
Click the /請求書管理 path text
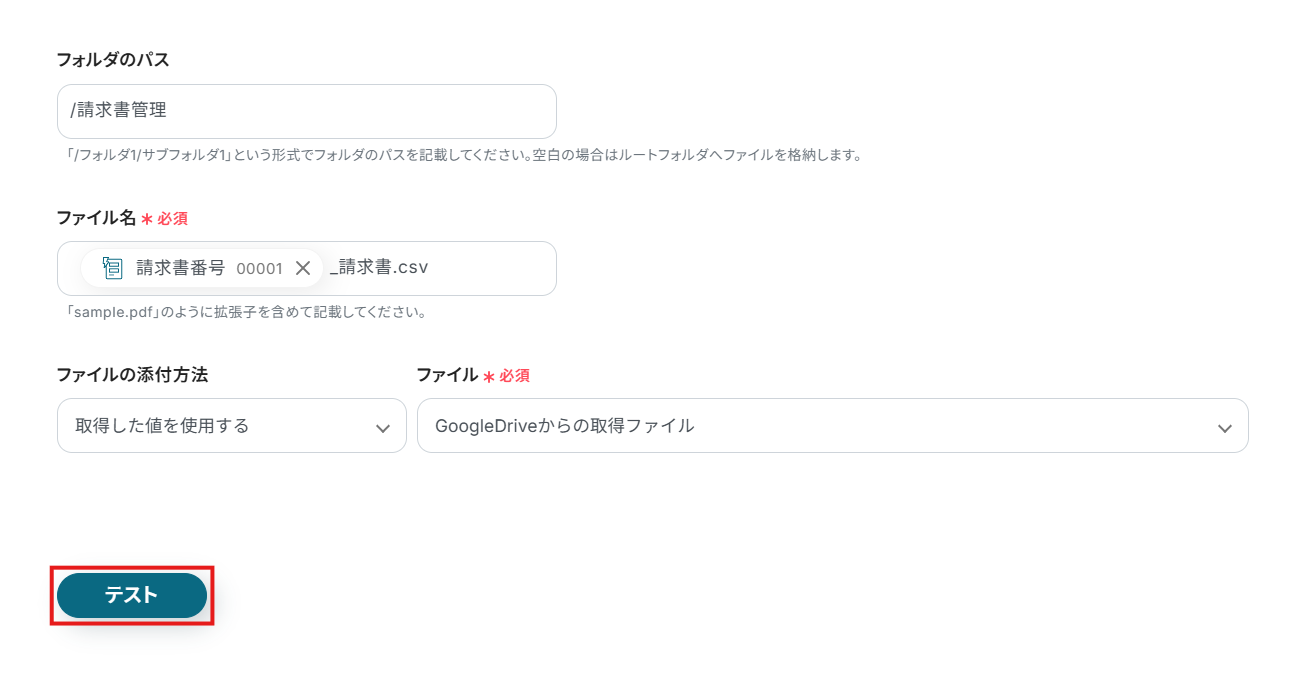(118, 111)
